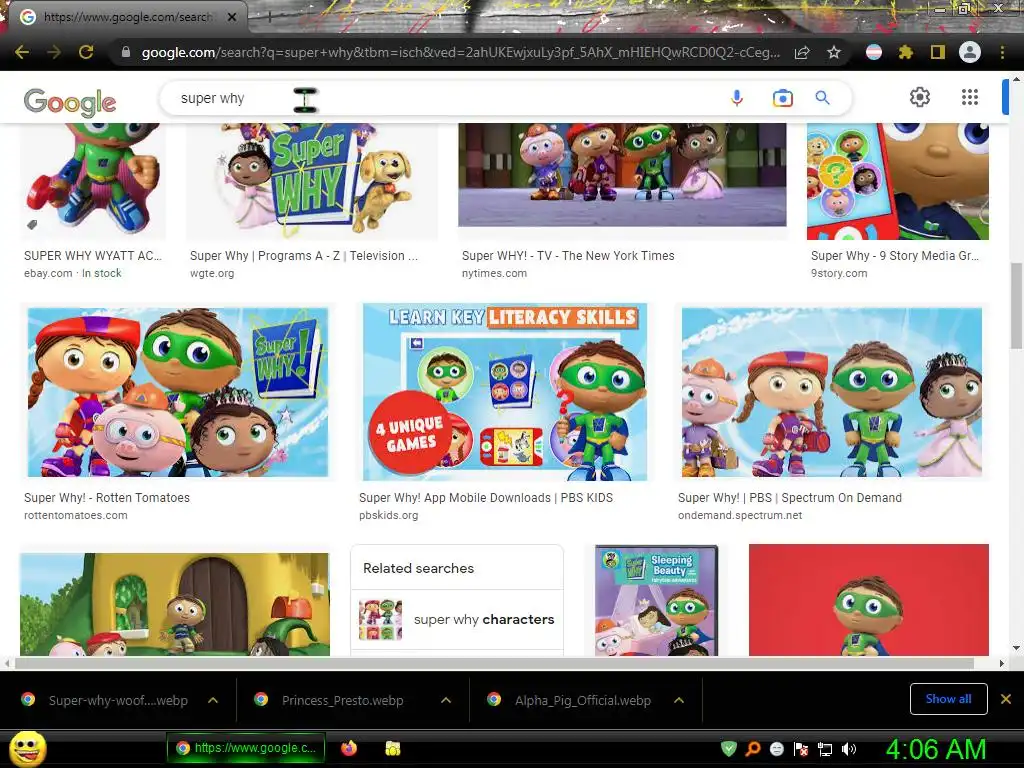Click the horizontal scrollbar at bottom
The image size is (1024, 768).
tap(494, 664)
